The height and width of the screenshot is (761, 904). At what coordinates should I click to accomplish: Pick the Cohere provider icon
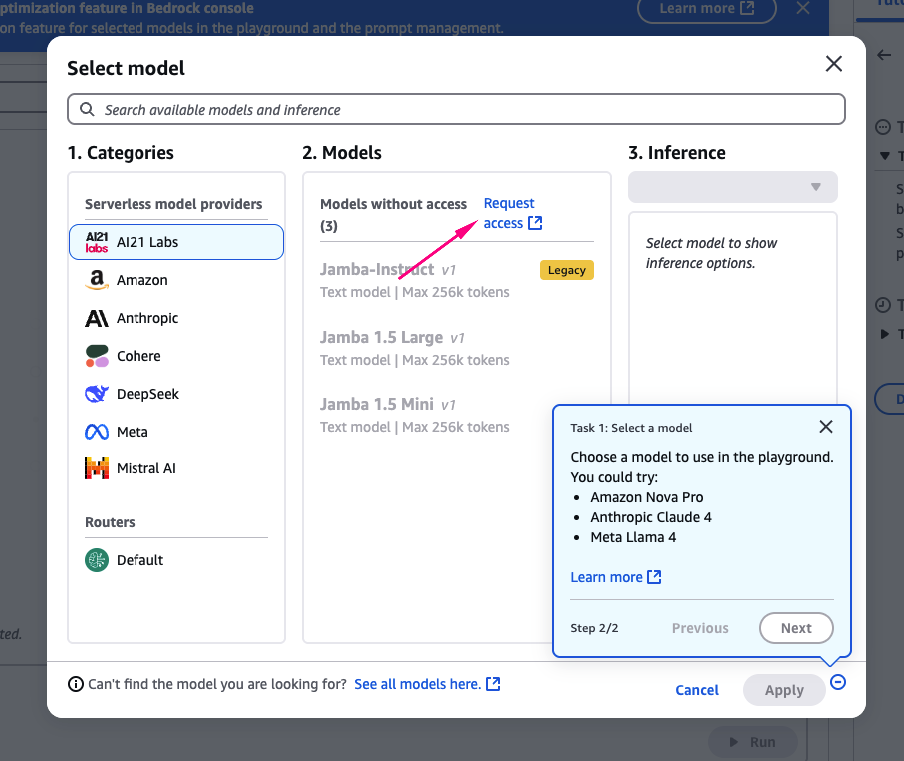click(x=97, y=356)
